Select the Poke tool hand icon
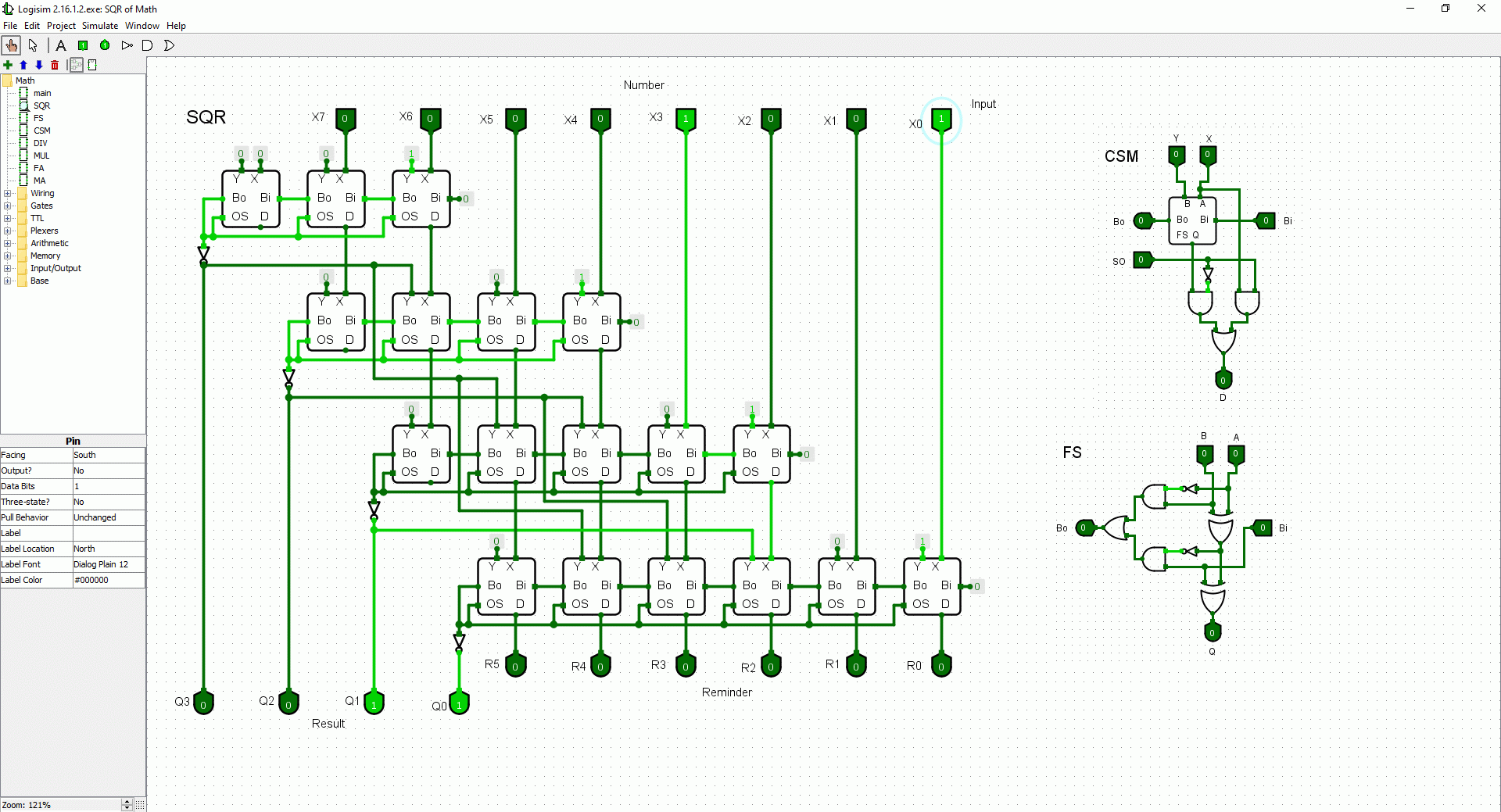The image size is (1501, 812). click(x=11, y=45)
